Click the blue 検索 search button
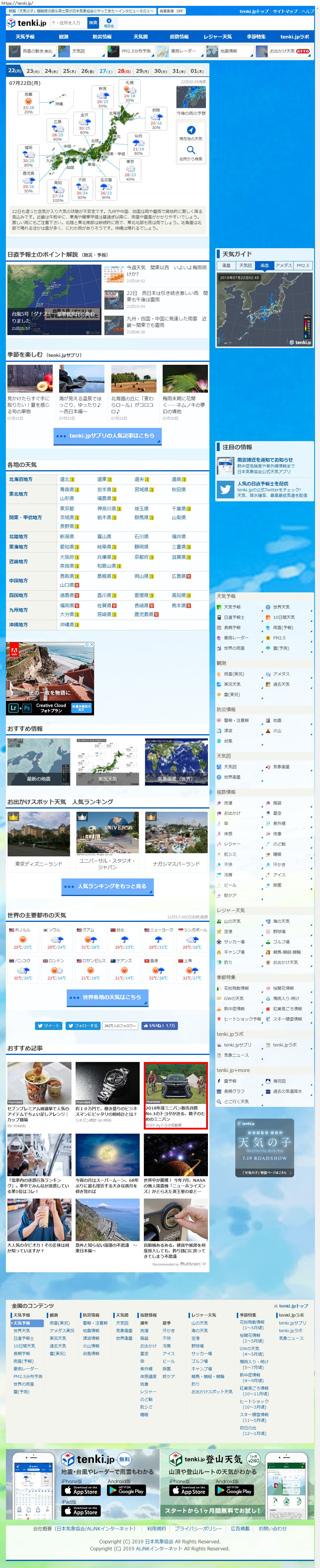The width and height of the screenshot is (320, 1568). 93,23
